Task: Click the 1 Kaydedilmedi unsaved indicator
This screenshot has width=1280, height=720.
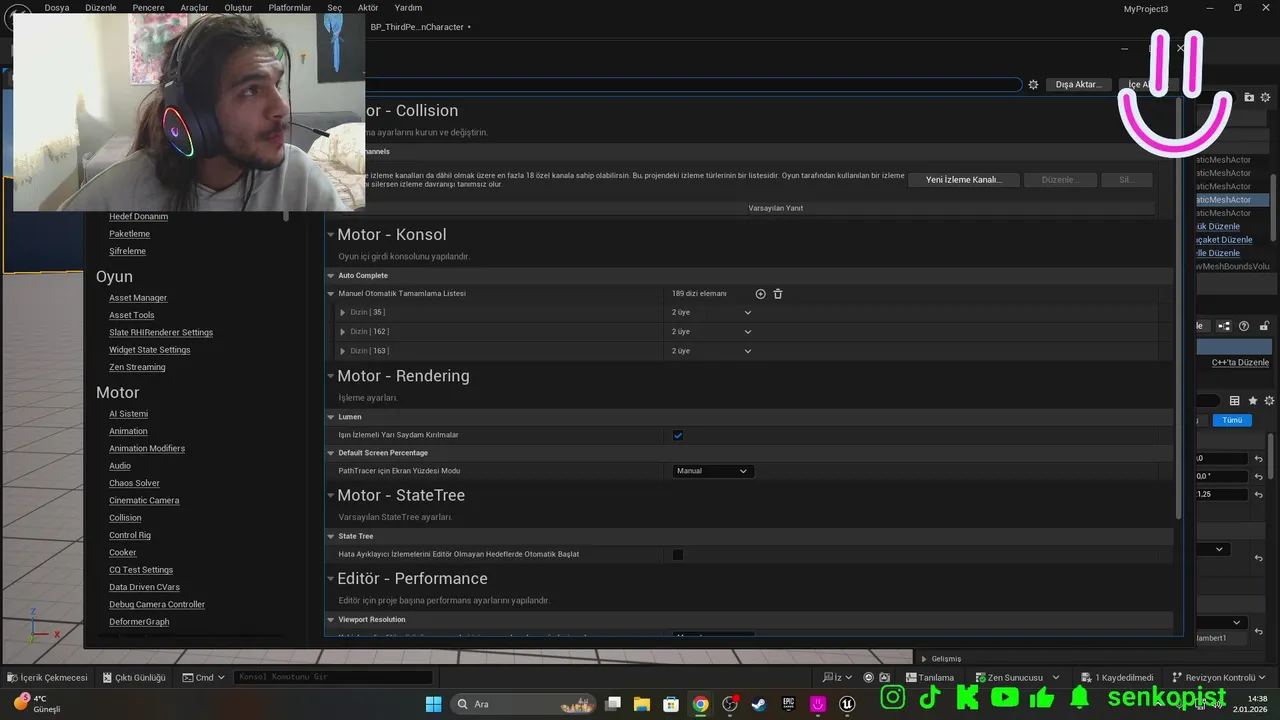Action: pos(1117,677)
